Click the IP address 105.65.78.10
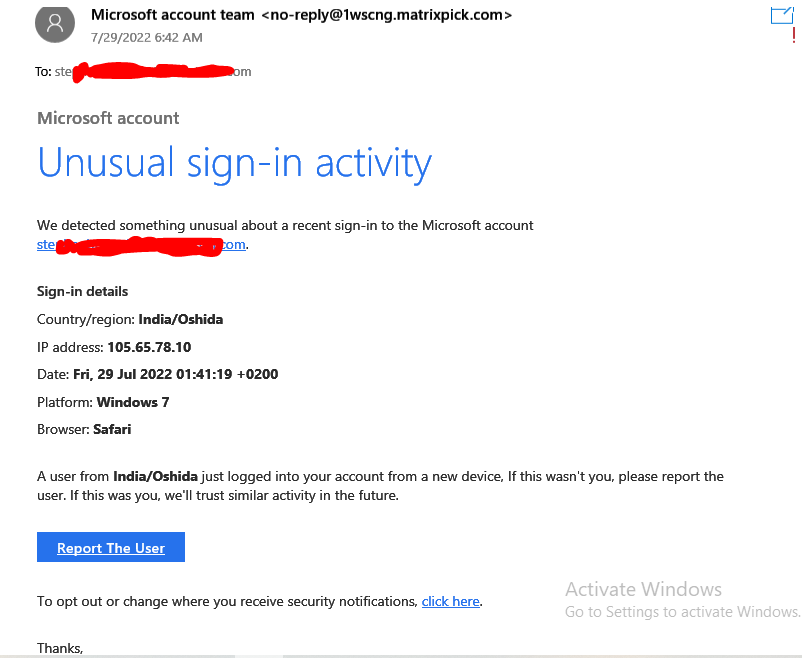The height and width of the screenshot is (658, 802). [x=149, y=347]
